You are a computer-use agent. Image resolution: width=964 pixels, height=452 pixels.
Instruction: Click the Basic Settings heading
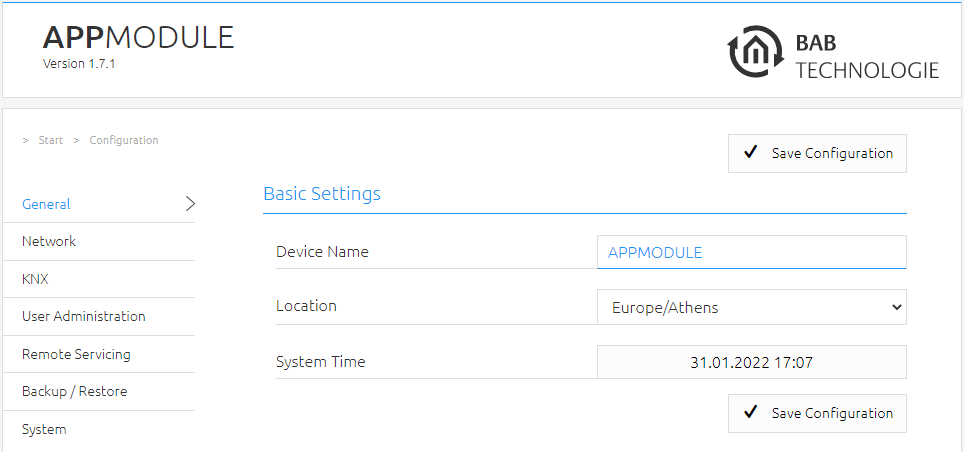(322, 194)
